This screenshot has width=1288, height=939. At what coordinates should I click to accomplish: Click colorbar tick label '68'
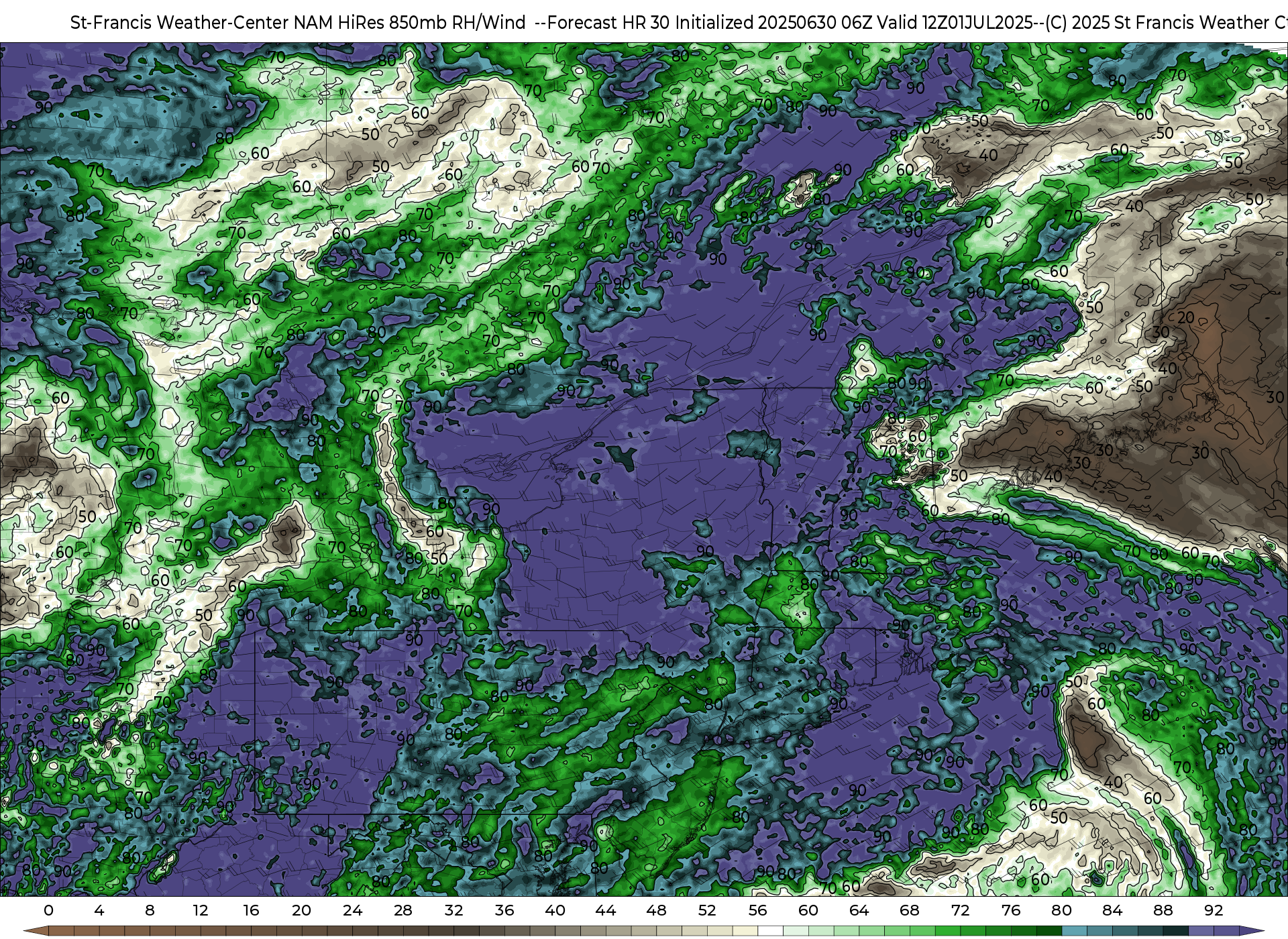pos(910,910)
